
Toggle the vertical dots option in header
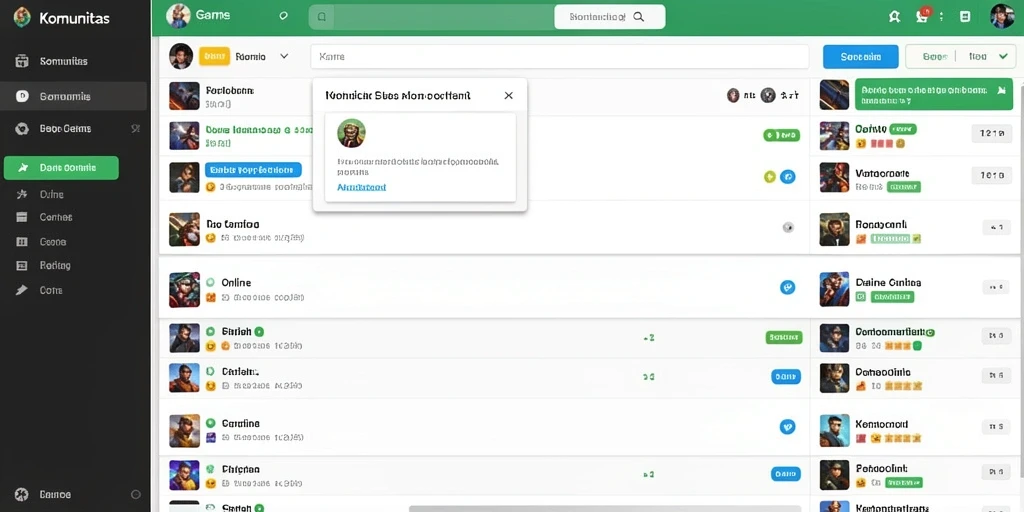coord(941,18)
